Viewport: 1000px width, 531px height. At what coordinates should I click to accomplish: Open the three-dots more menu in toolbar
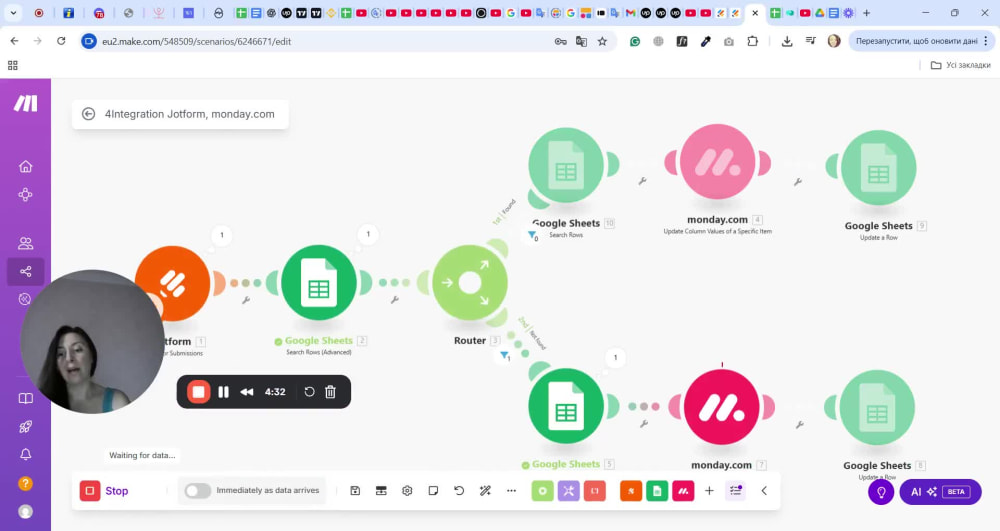511,491
